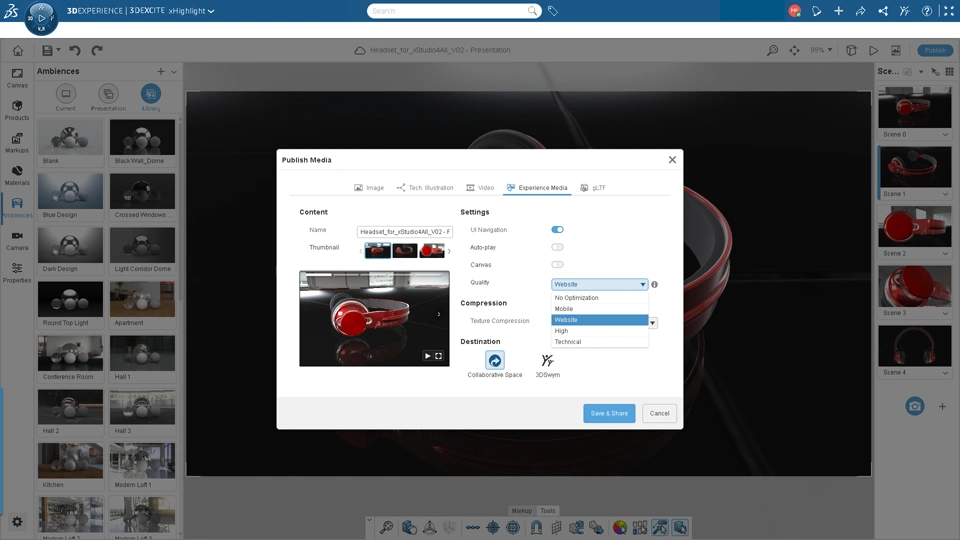
Task: Toggle the Canvas switch
Action: 557,264
